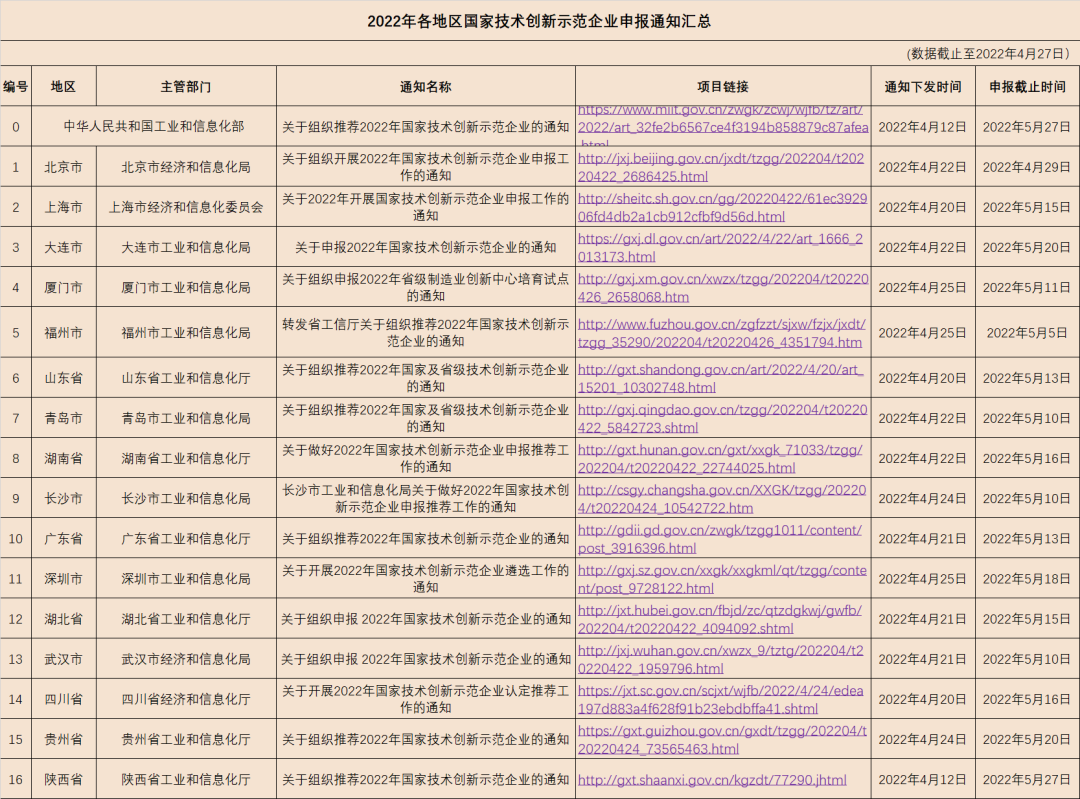The width and height of the screenshot is (1080, 799).
Task: Select the 贵州省工业和信息化厅 cell
Action: [186, 739]
